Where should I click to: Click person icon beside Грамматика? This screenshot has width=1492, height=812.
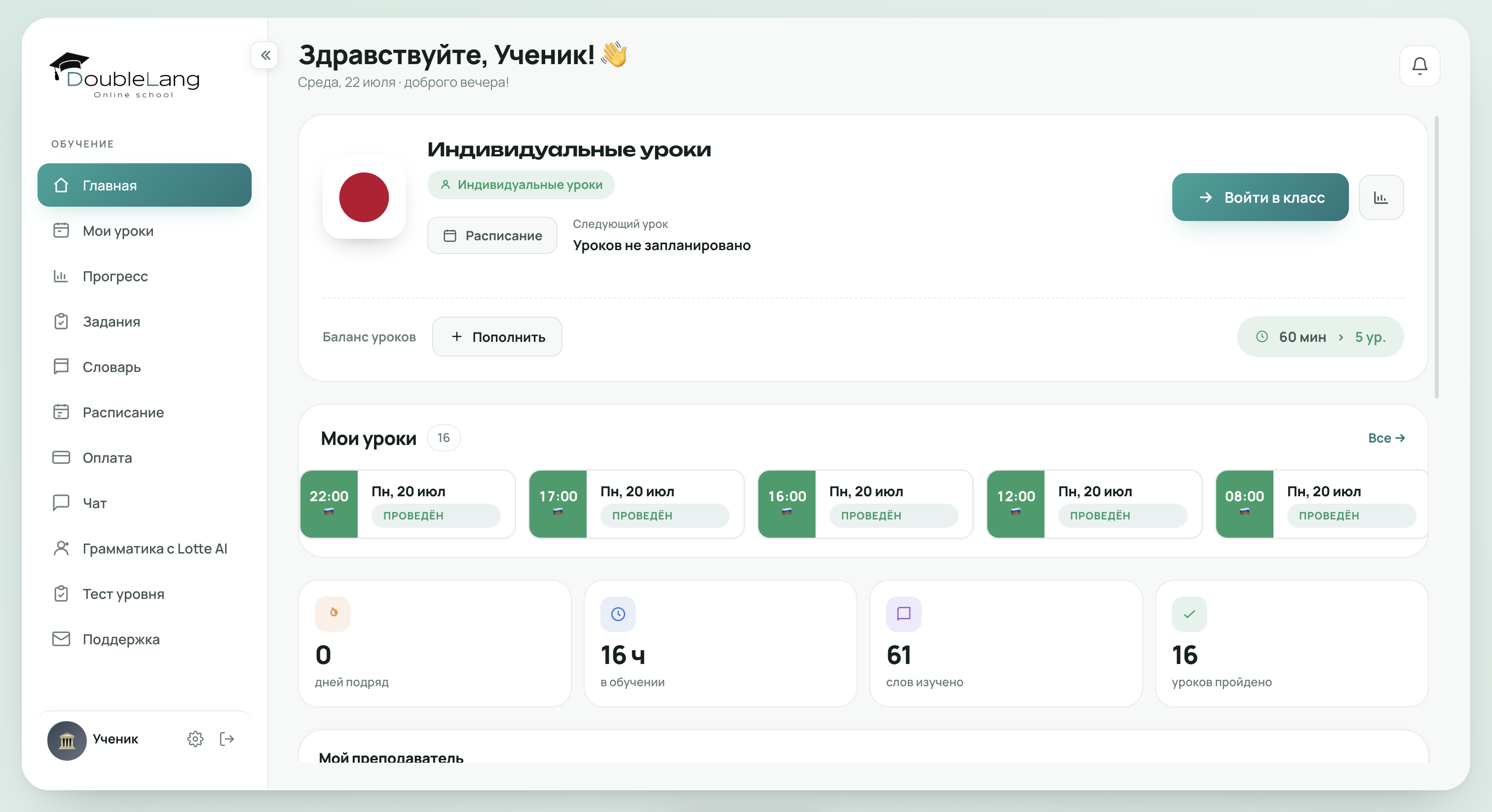(x=61, y=548)
